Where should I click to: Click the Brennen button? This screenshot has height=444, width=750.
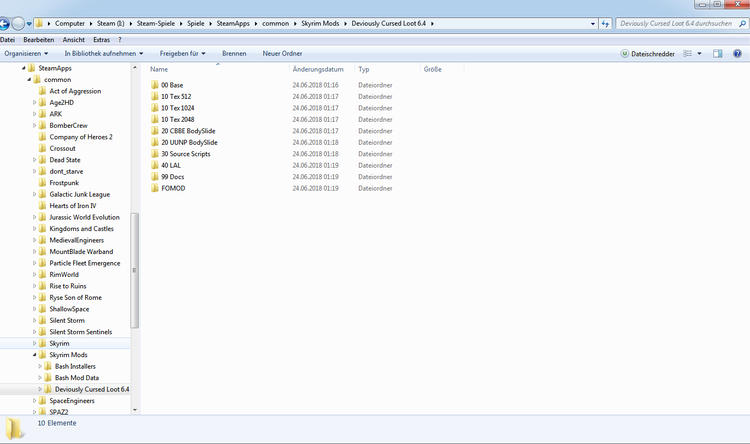(x=234, y=54)
